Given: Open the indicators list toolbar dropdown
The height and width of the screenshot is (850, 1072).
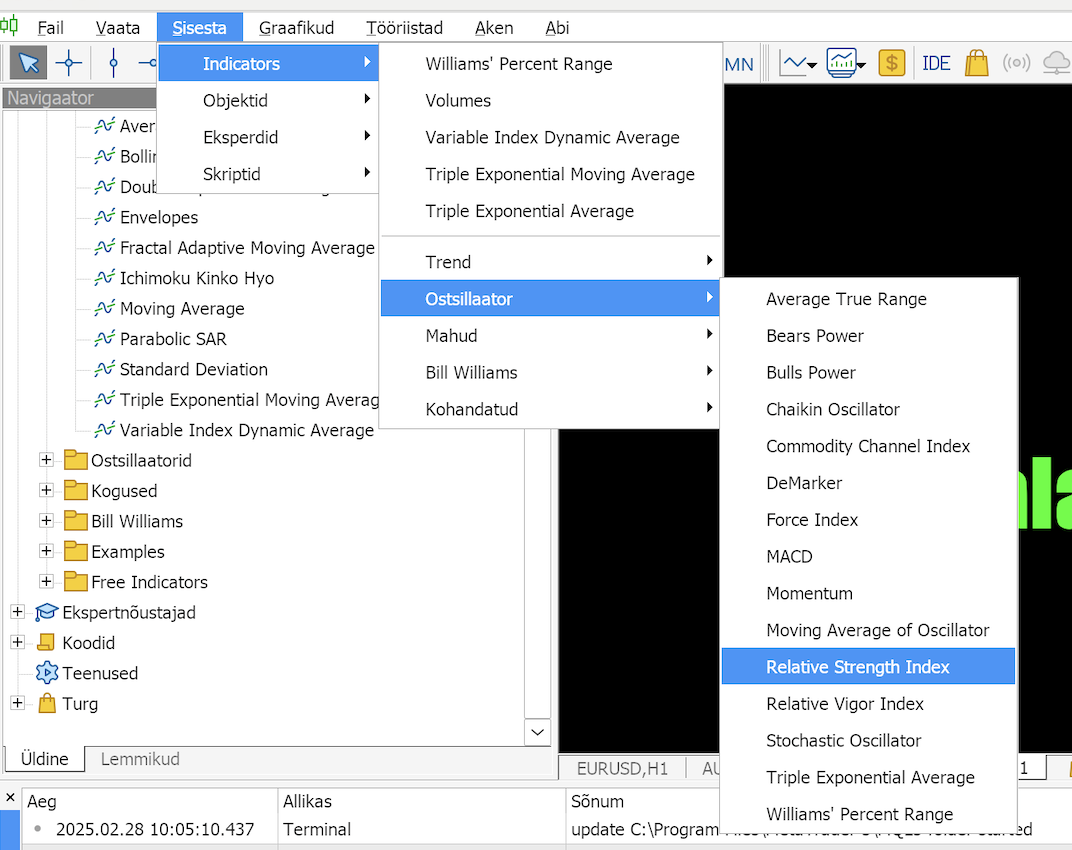Looking at the screenshot, I should click(x=846, y=64).
